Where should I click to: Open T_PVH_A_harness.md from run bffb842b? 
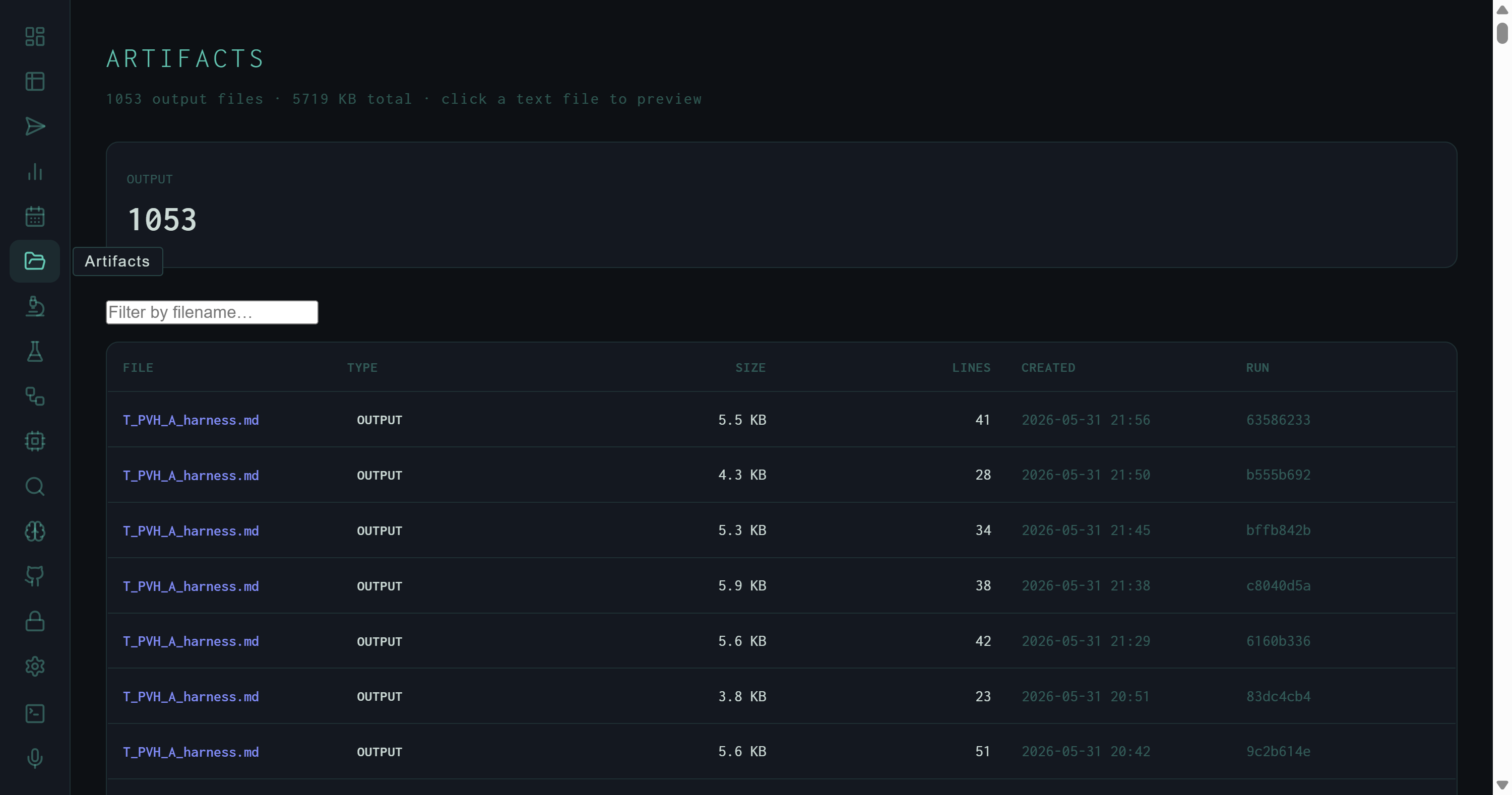click(191, 531)
